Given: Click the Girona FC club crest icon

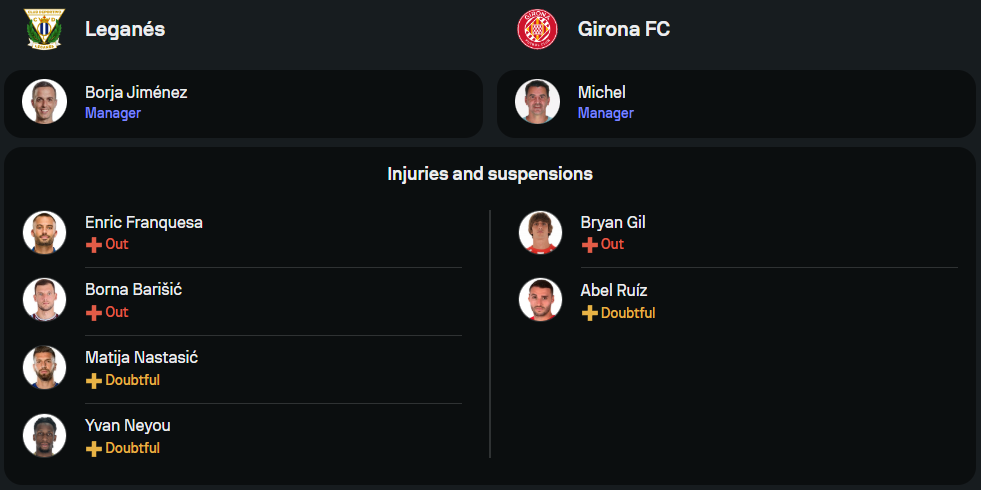Looking at the screenshot, I should coord(537,29).
